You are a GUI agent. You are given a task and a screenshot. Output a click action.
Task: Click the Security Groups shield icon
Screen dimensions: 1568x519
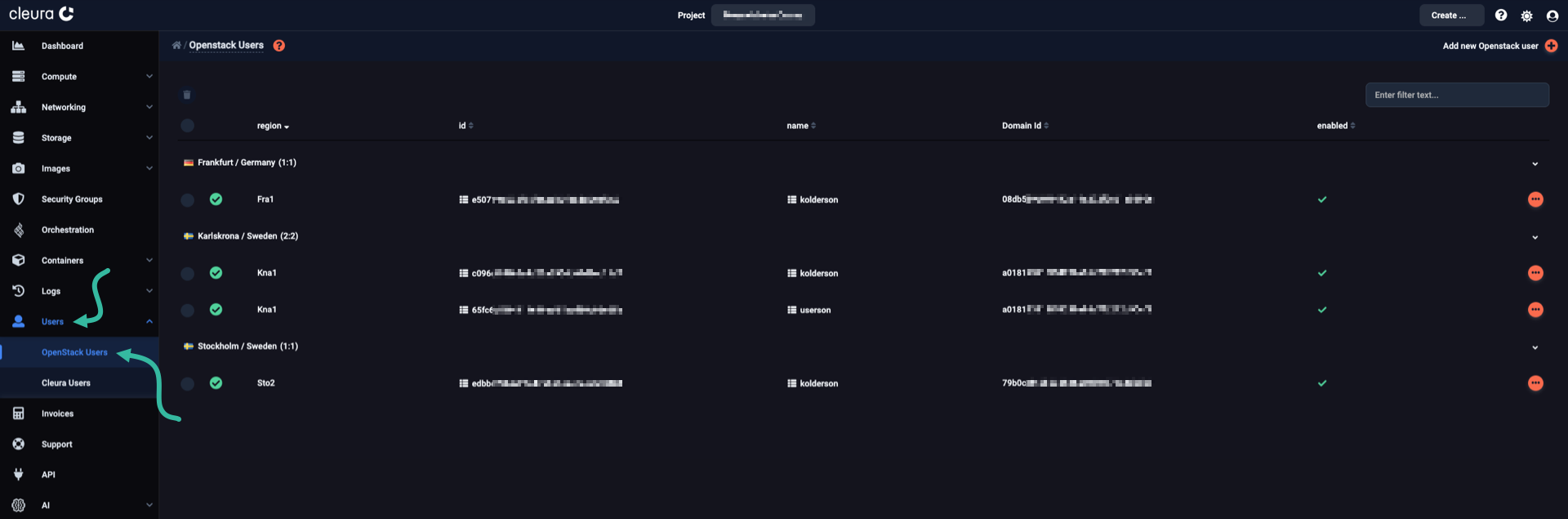pyautogui.click(x=18, y=199)
